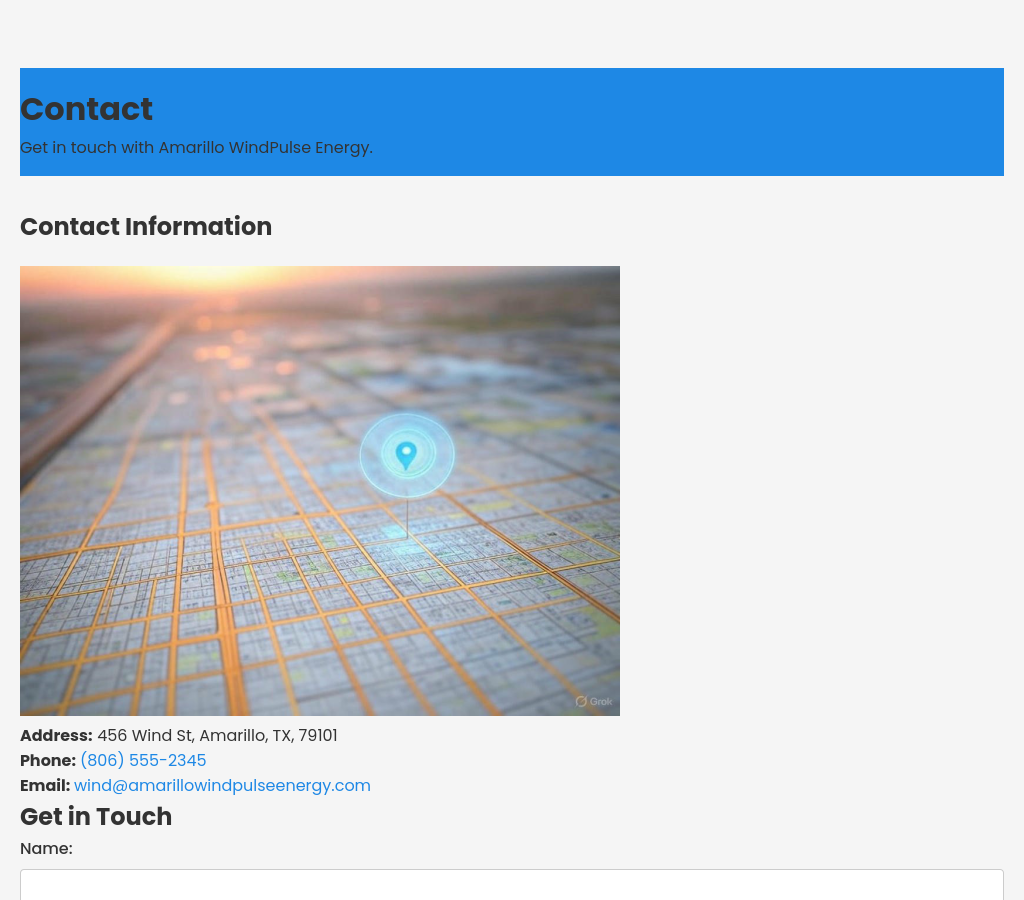1024x900 pixels.
Task: Click the Contact Information heading
Action: 146,227
